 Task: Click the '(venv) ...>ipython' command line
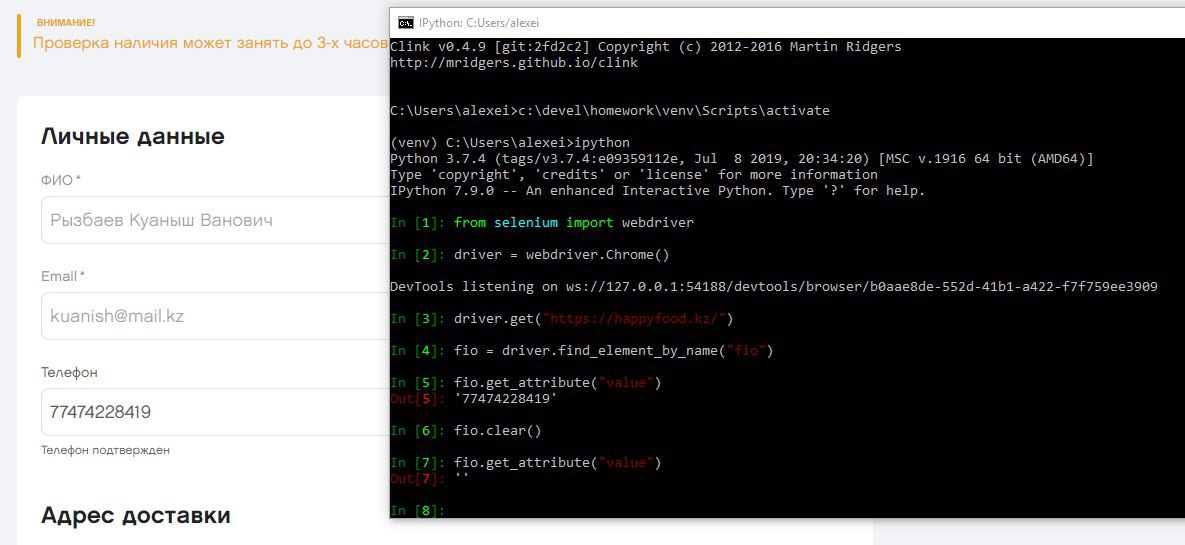point(510,143)
